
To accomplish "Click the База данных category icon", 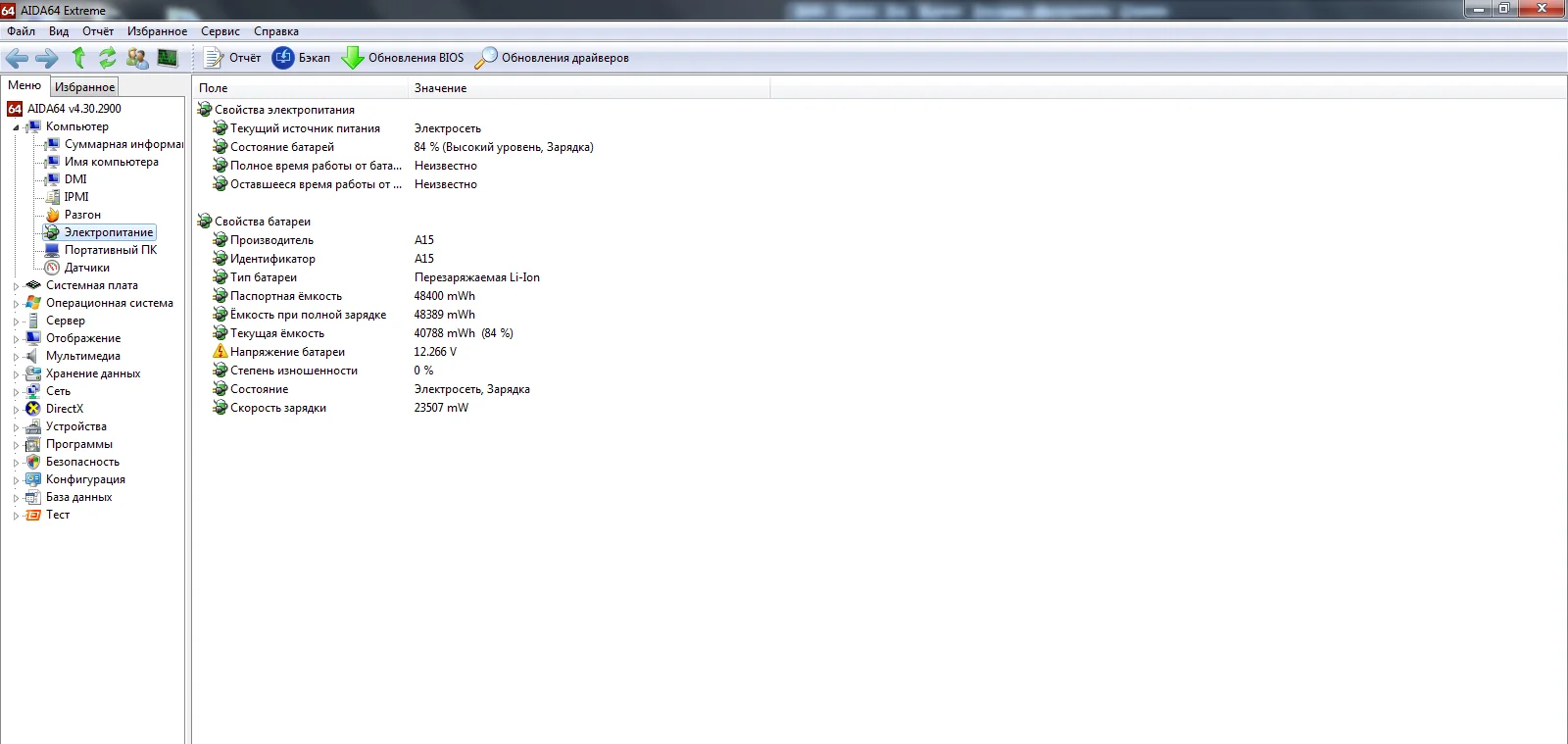I will click(33, 497).
